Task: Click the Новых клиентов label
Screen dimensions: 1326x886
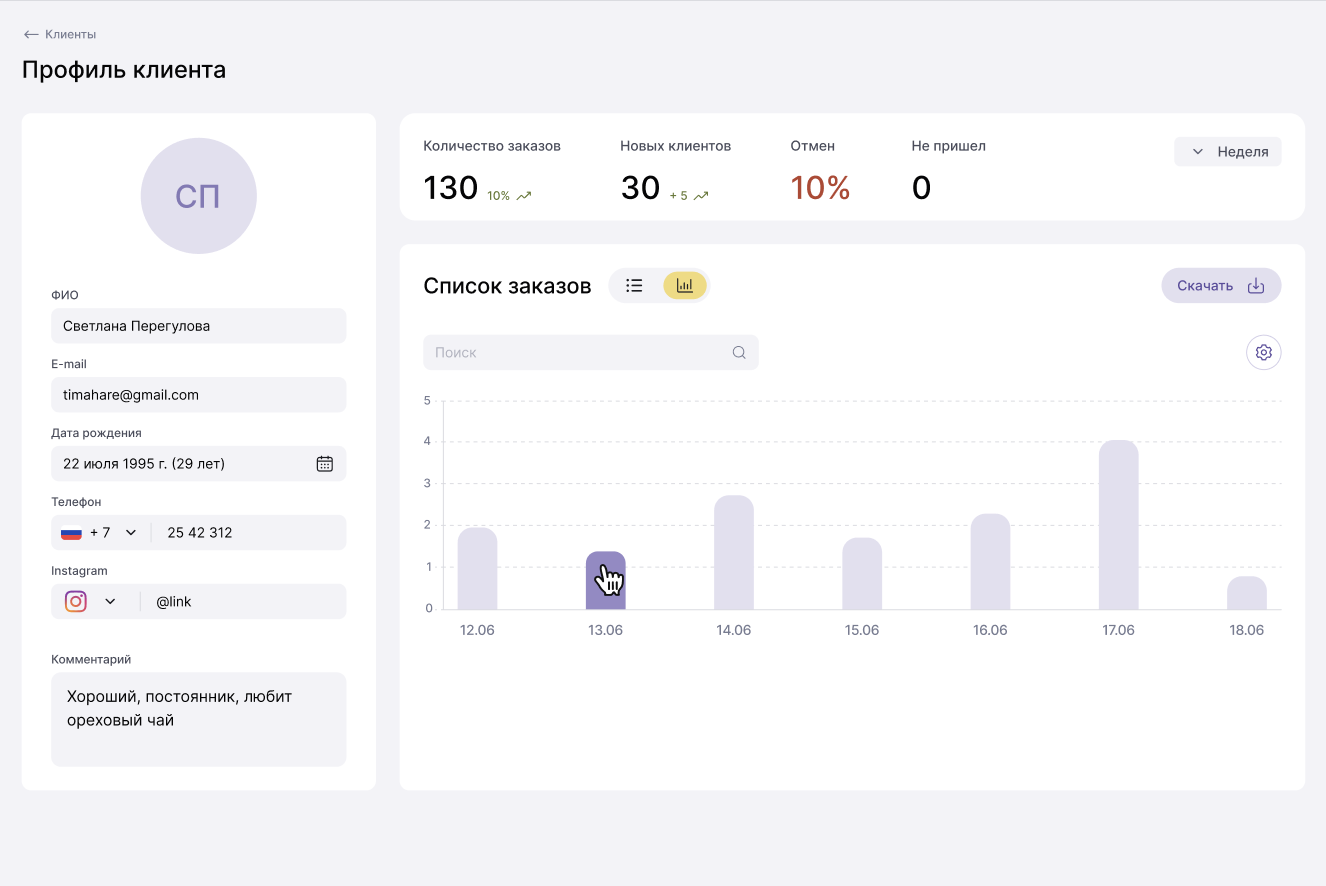Action: pyautogui.click(x=676, y=146)
